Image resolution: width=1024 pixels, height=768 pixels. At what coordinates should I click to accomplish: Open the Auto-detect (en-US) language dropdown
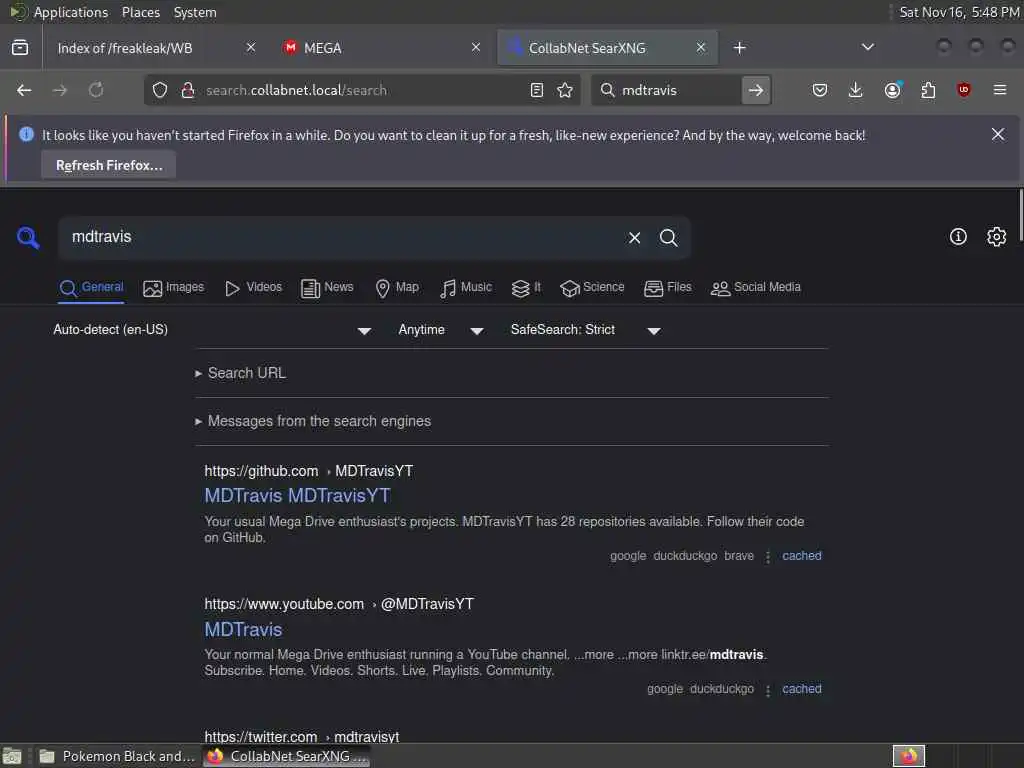212,330
